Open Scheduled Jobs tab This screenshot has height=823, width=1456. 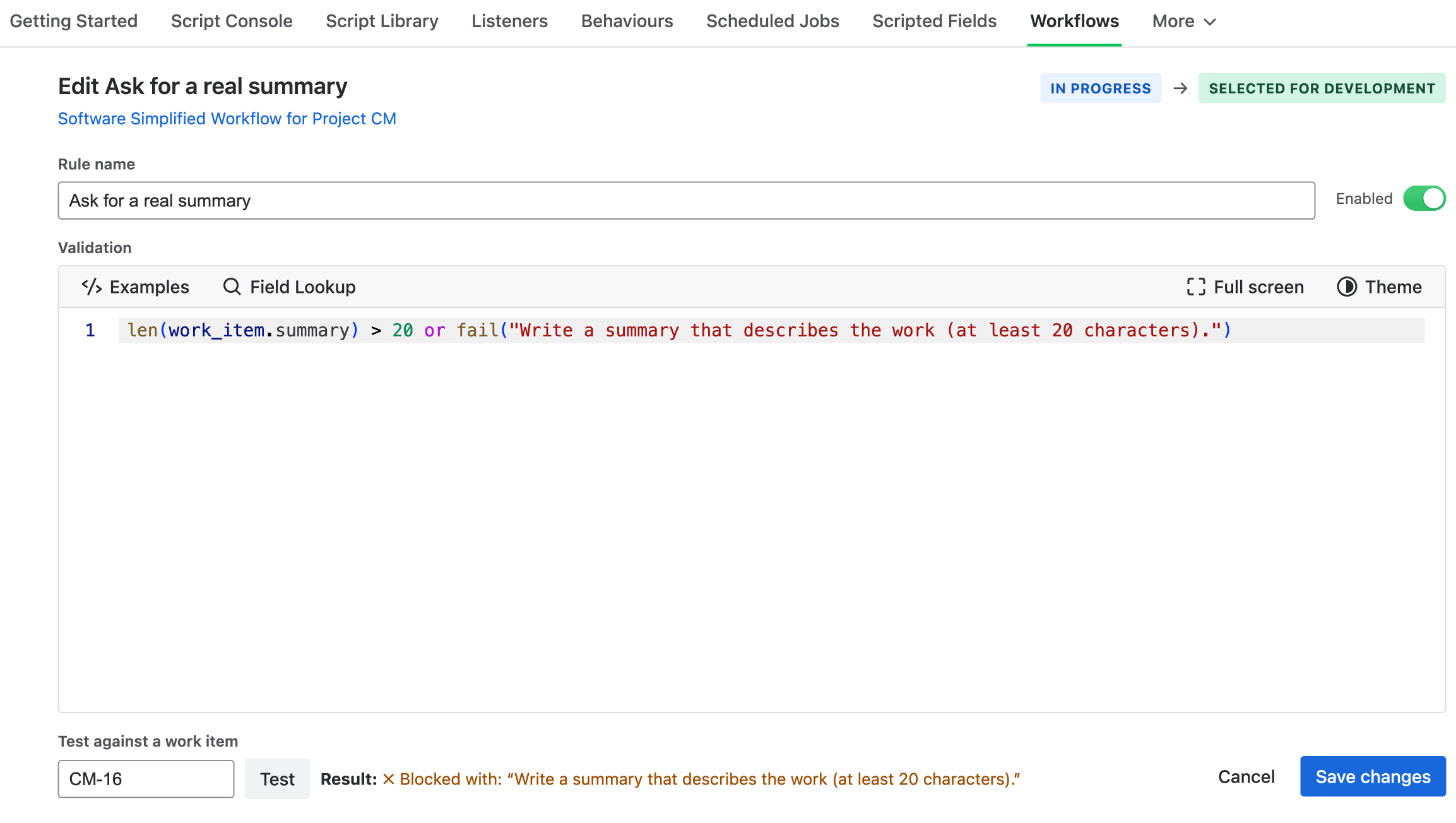pyautogui.click(x=772, y=21)
